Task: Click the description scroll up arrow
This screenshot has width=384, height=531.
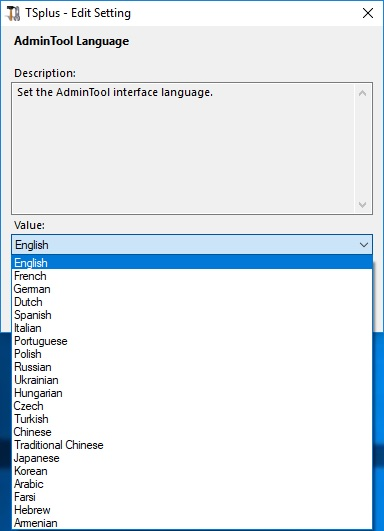Action: pyautogui.click(x=362, y=93)
